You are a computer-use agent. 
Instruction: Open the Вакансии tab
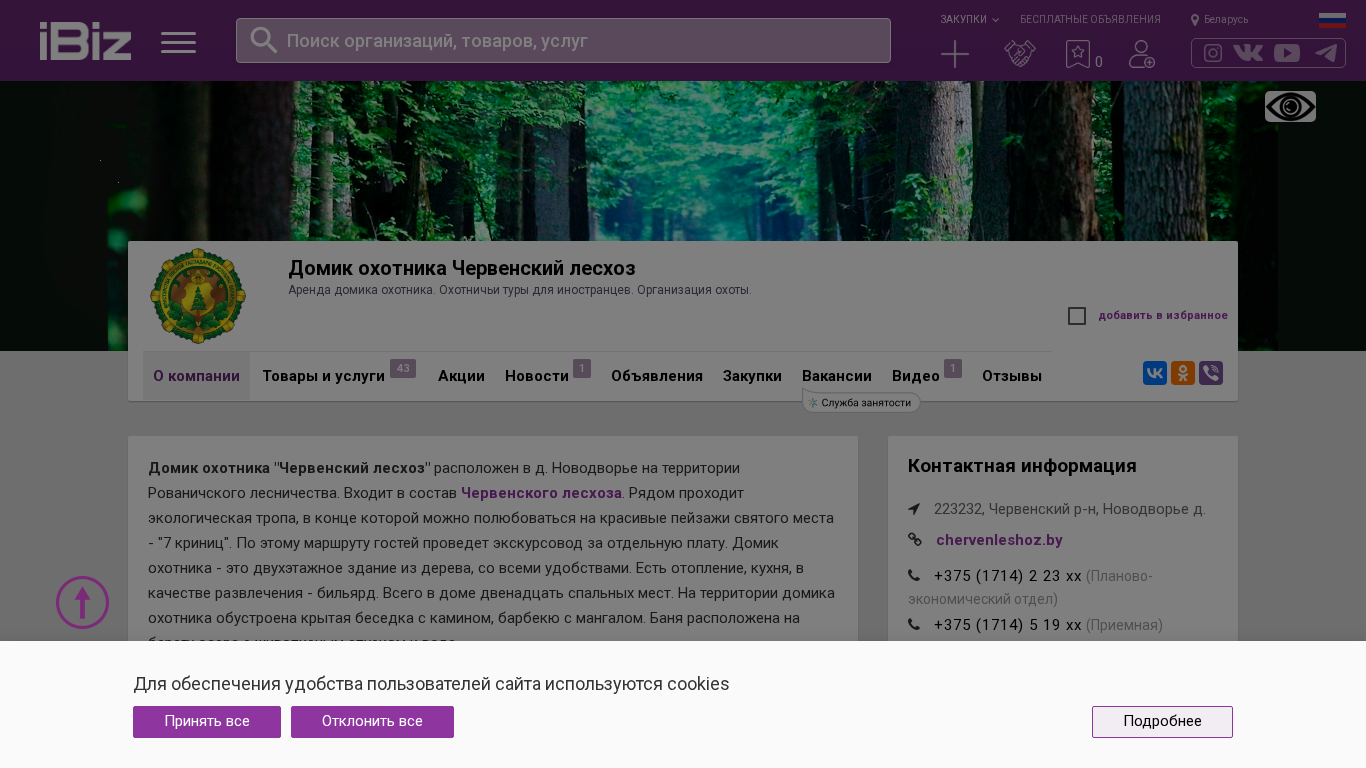click(x=837, y=376)
